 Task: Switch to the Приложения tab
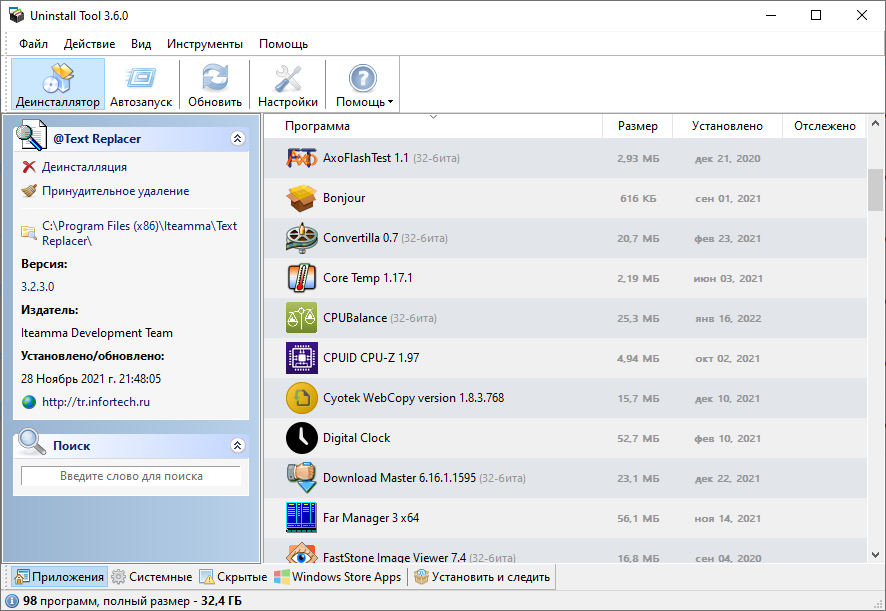pyautogui.click(x=59, y=577)
